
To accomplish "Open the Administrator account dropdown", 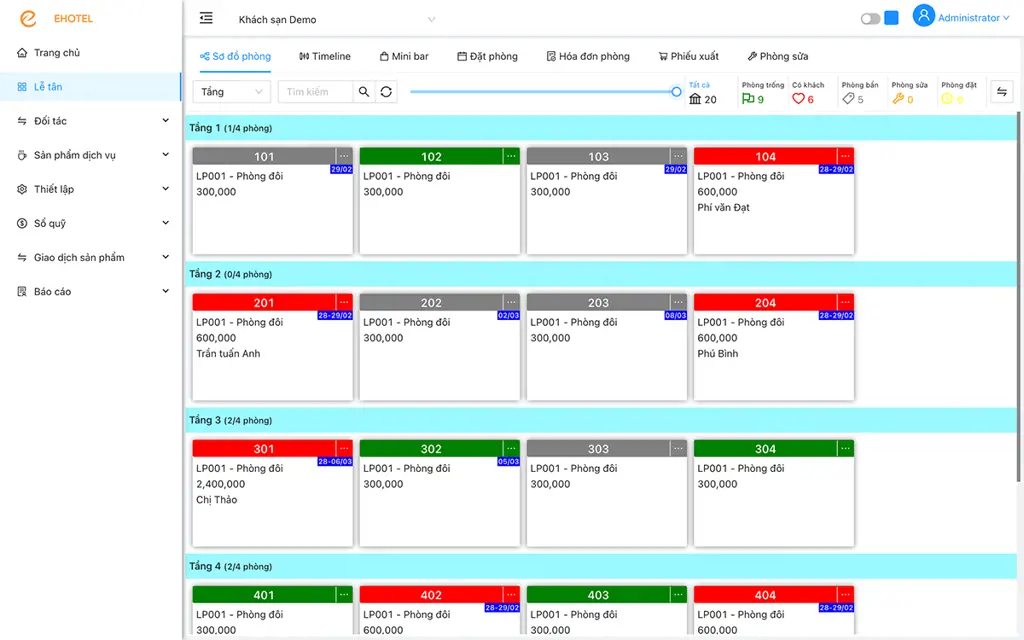I will pyautogui.click(x=973, y=18).
